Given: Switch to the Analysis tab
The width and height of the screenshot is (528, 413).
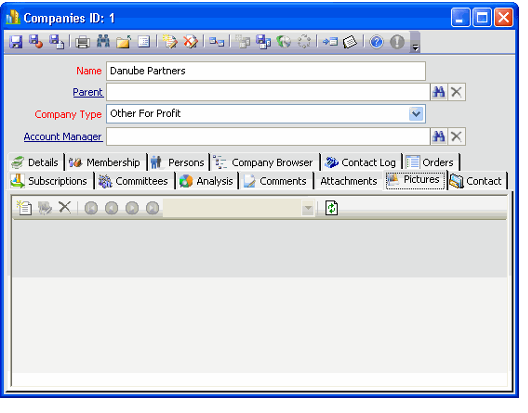Looking at the screenshot, I should pyautogui.click(x=206, y=181).
